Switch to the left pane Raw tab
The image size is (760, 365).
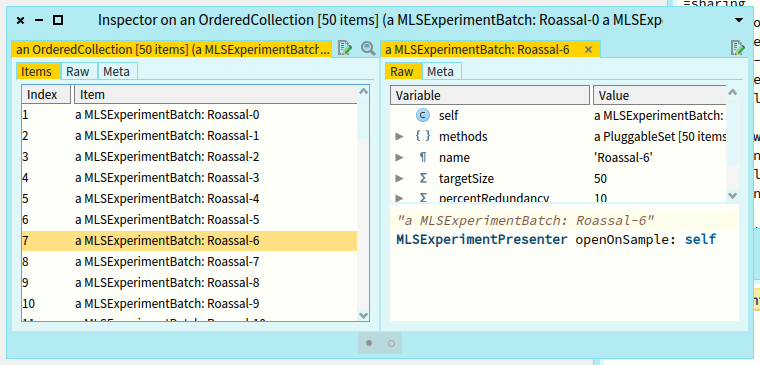pyautogui.click(x=78, y=72)
